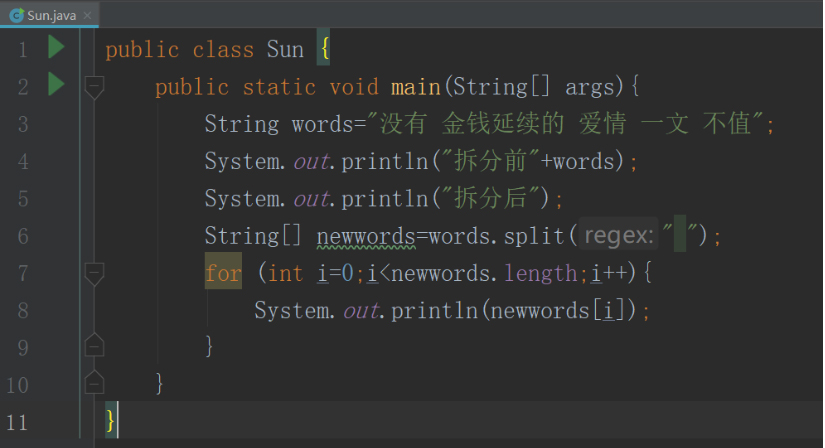
Task: Click the out field on line 5
Action: coord(311,199)
